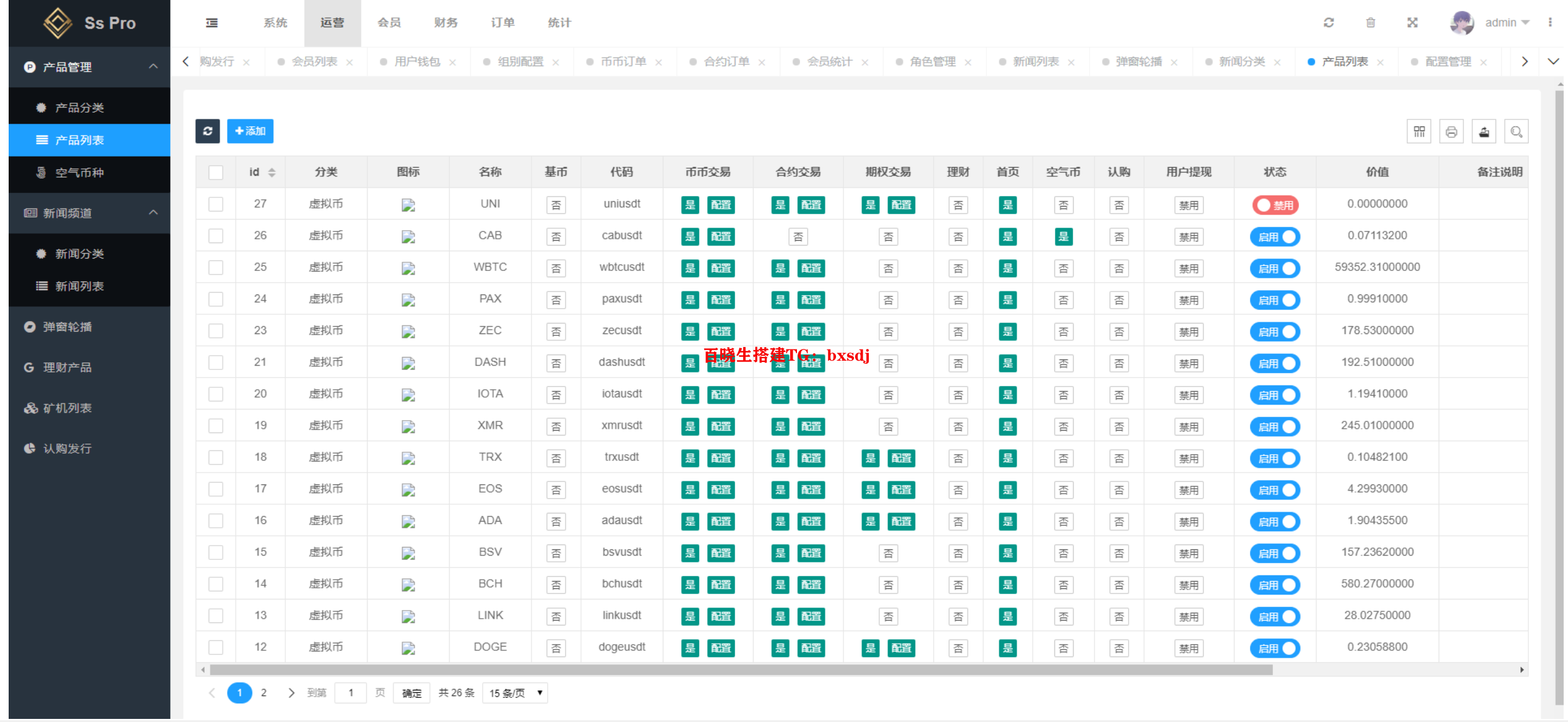Click 否 under 基币 for WBTC
This screenshot has width=1568, height=722.
point(556,269)
